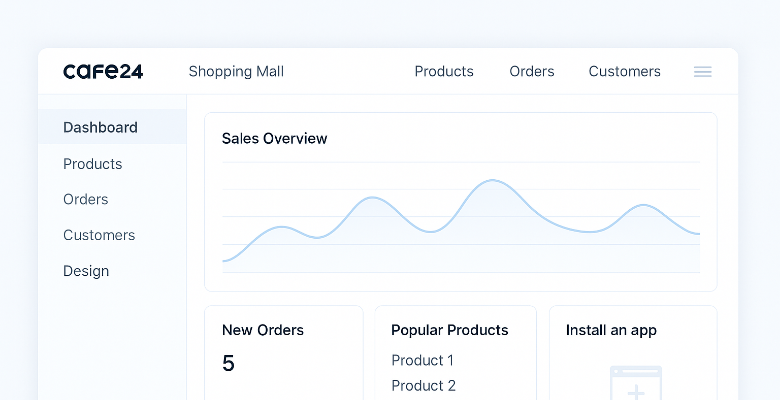Click the cafe24 logo
This screenshot has width=780, height=400.
click(103, 71)
